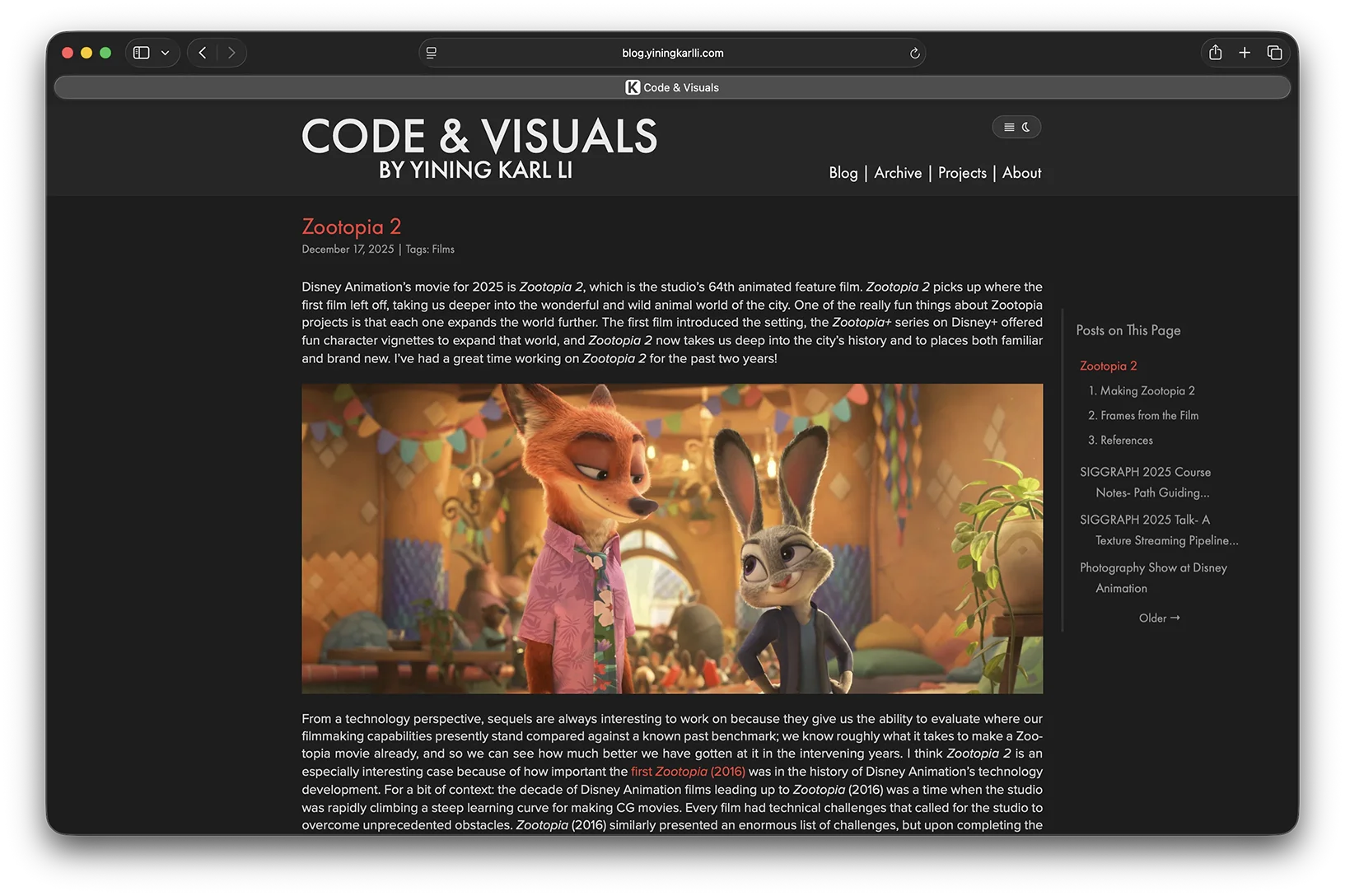Open Photography Show at Disney Animation link
Viewport: 1345px width, 896px height.
[1153, 577]
